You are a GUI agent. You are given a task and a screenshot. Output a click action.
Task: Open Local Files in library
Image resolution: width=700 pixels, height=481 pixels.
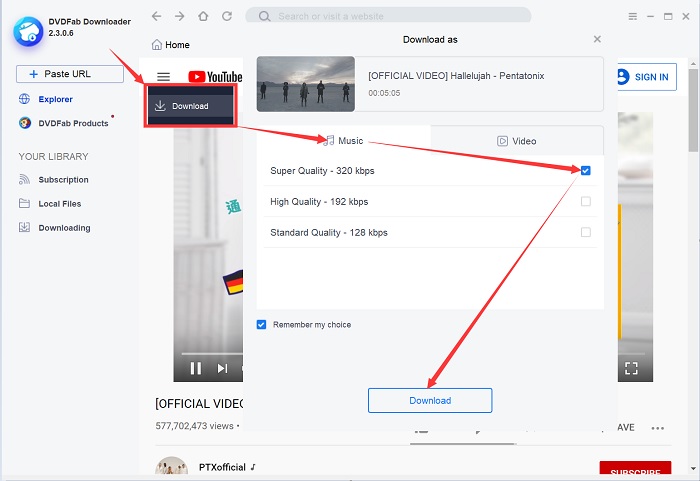50,204
